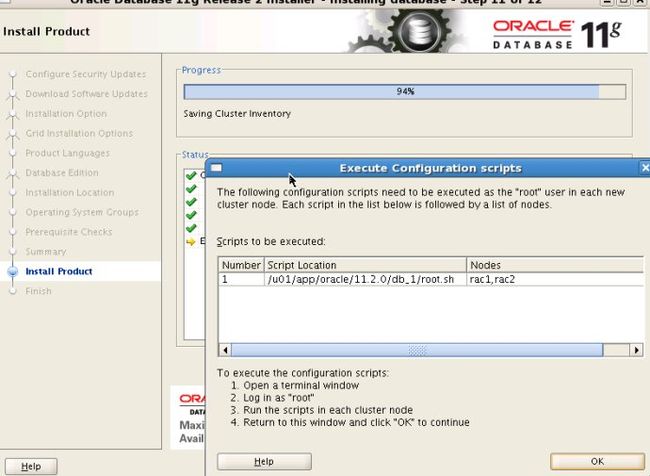The image size is (650, 476).
Task: Select the Nodes column header
Action: [555, 265]
